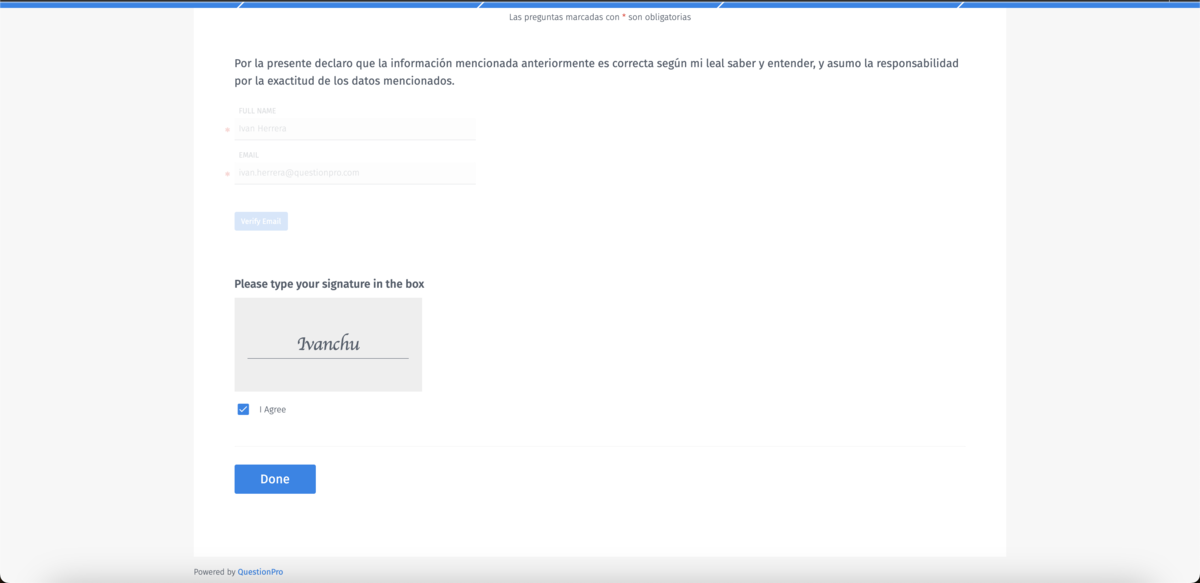Enable the I Agree checkbox
The height and width of the screenshot is (583, 1200).
coord(242,409)
